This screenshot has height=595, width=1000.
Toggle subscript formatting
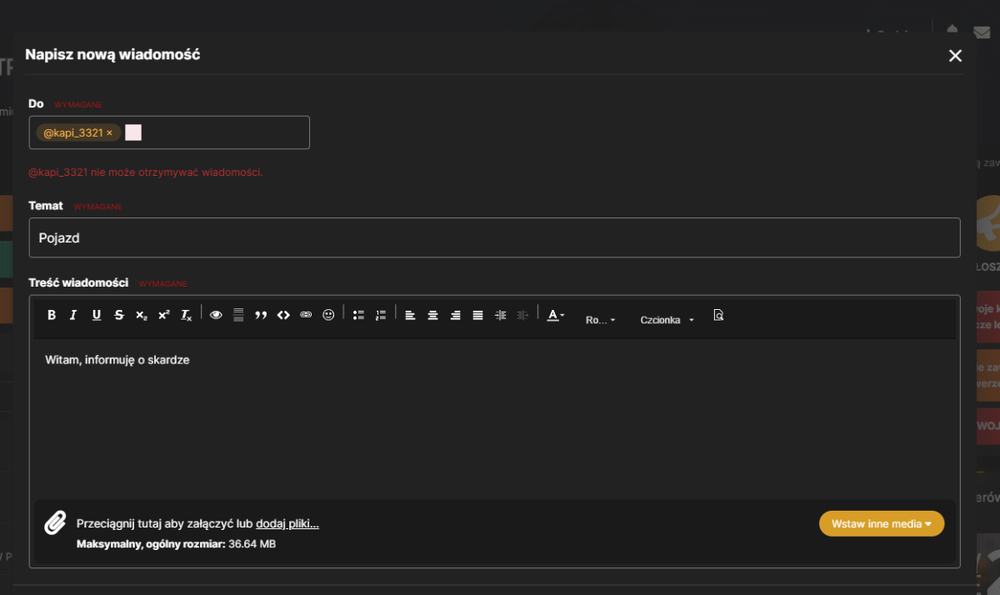(x=142, y=315)
